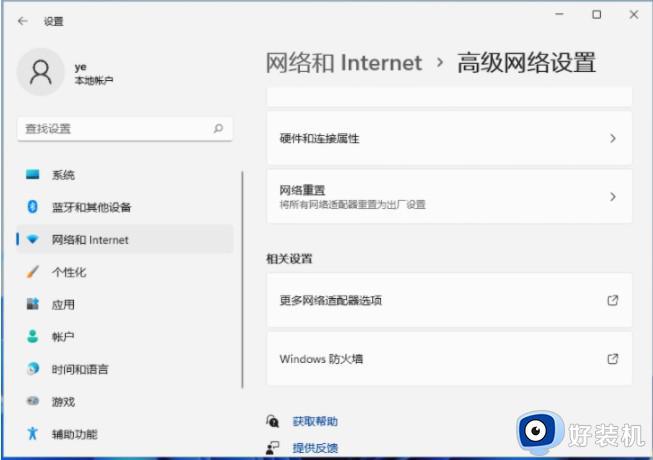Expand 硬件和连接属性 chevron arrow
The height and width of the screenshot is (460, 653).
coord(613,138)
